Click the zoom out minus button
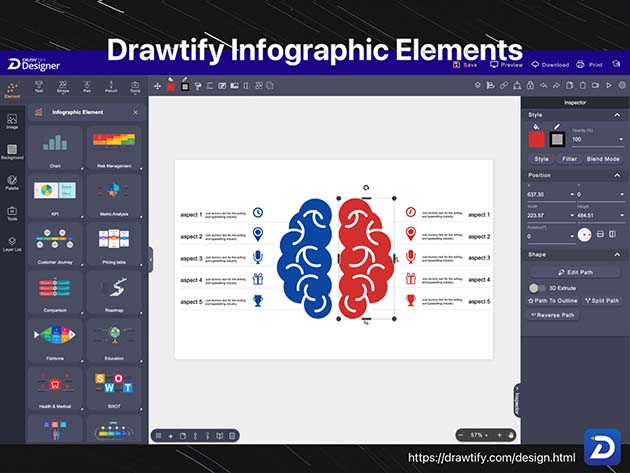This screenshot has height=473, width=630. click(461, 435)
